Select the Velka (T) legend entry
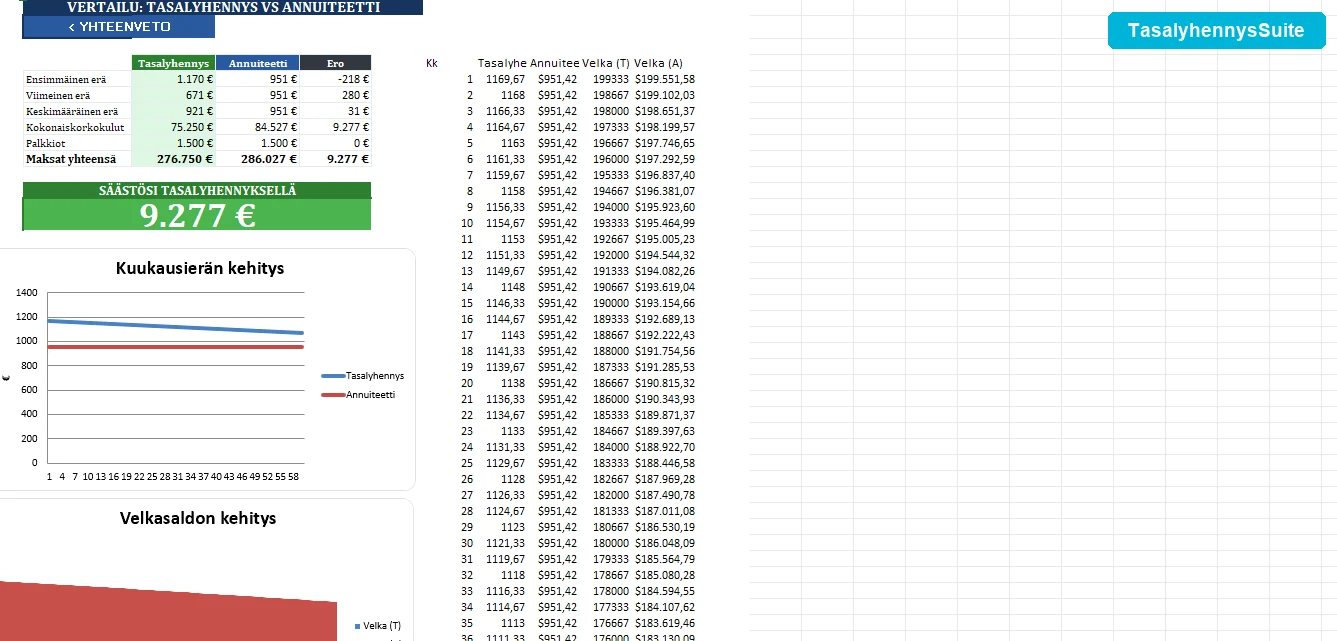1337x641 pixels. (378, 626)
